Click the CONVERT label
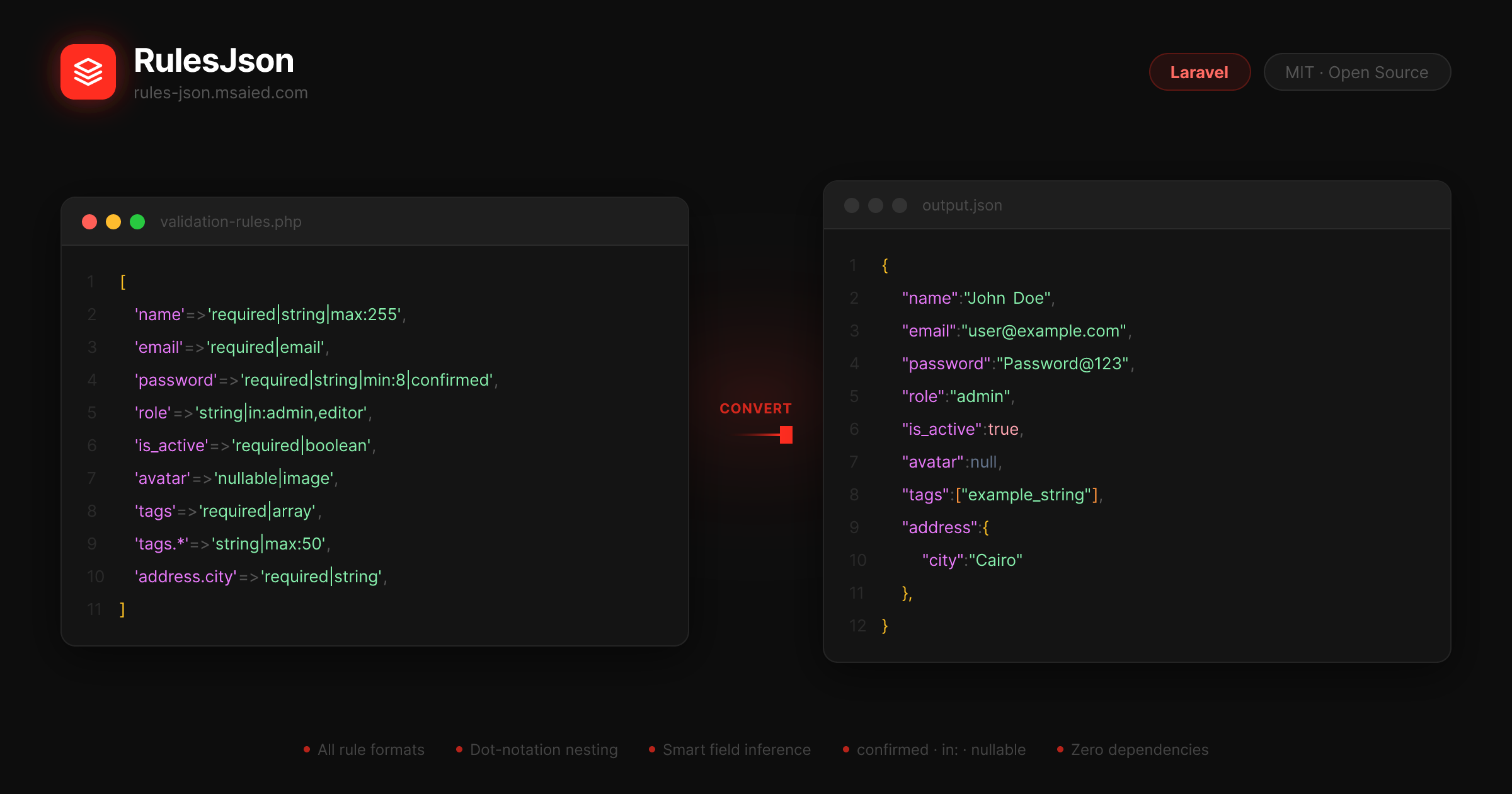 click(755, 408)
